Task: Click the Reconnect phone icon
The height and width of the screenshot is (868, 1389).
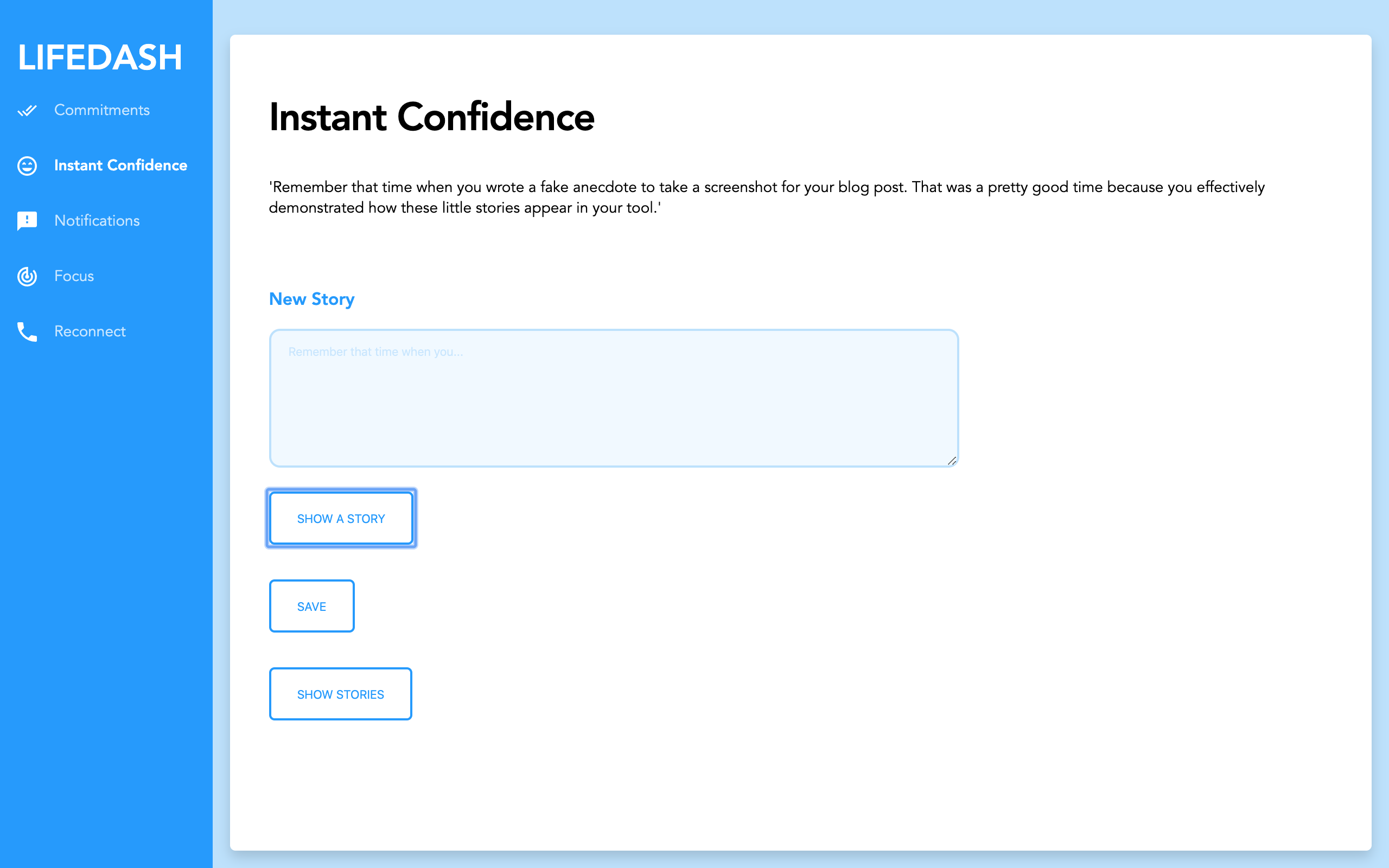Action: coord(27,332)
